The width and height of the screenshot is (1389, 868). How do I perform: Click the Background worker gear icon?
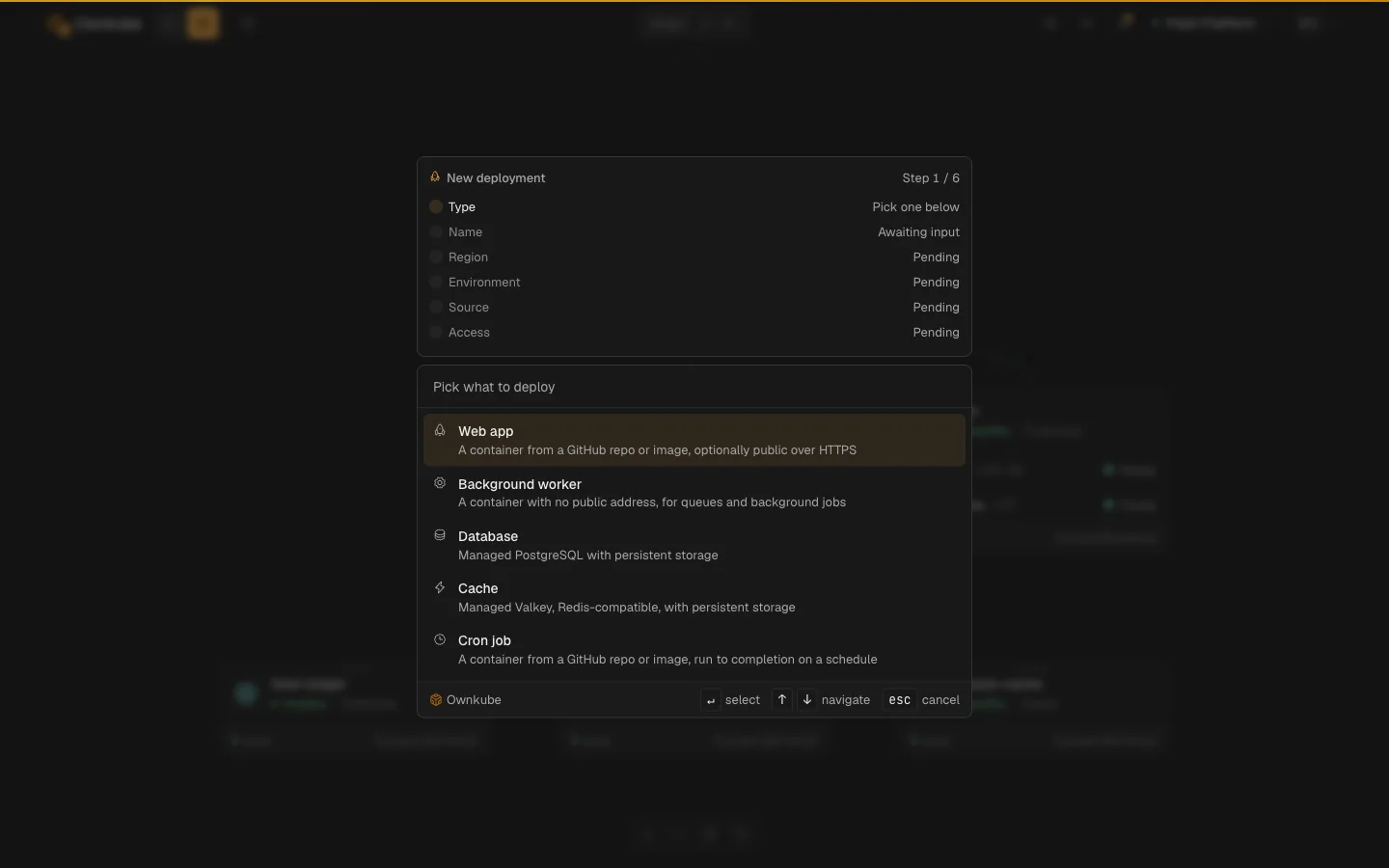440,483
